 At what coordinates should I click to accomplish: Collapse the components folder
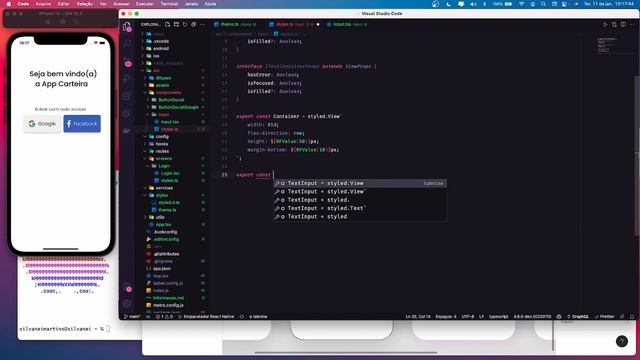click(168, 93)
